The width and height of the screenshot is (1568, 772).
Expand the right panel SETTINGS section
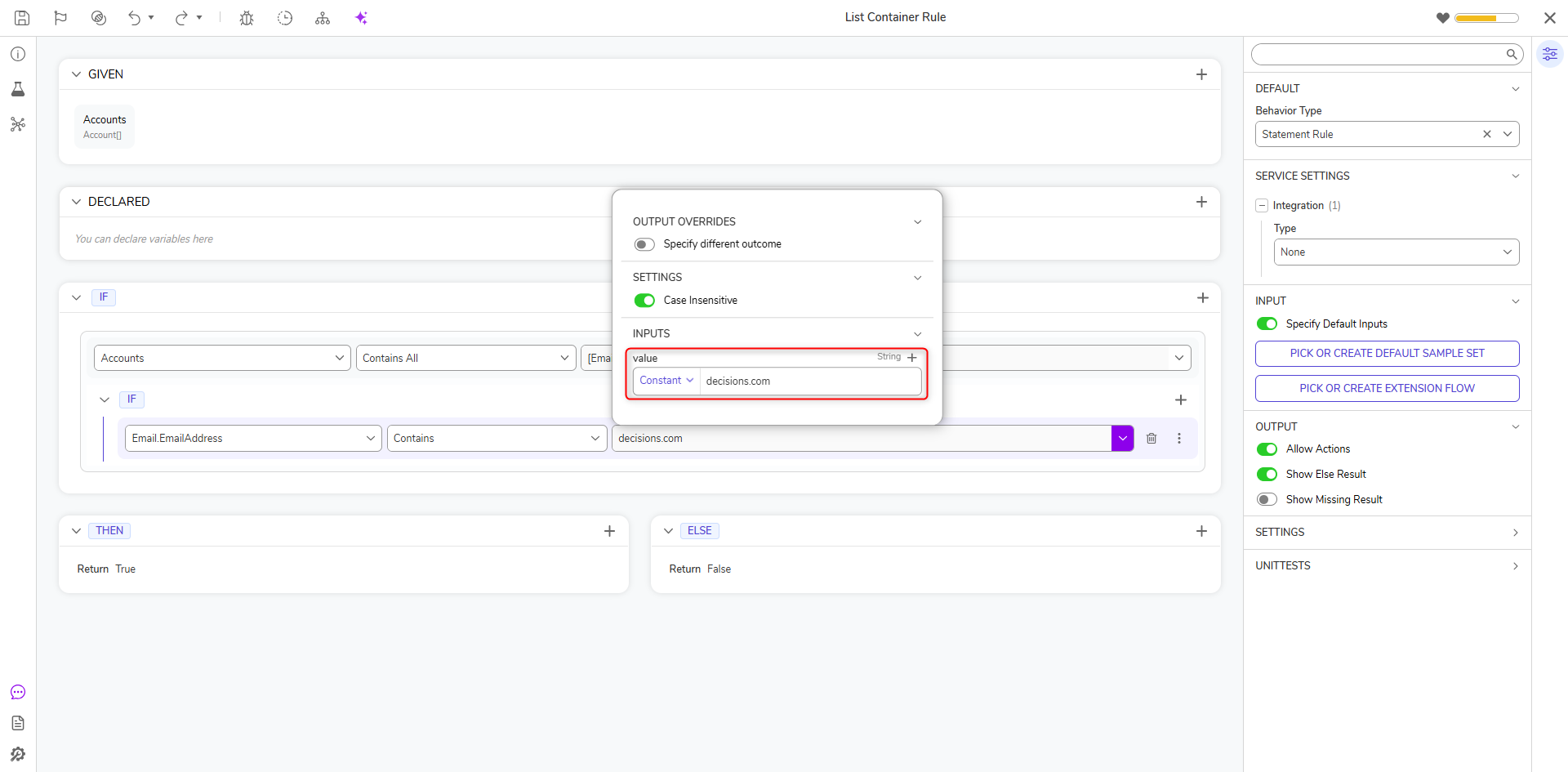(1515, 533)
